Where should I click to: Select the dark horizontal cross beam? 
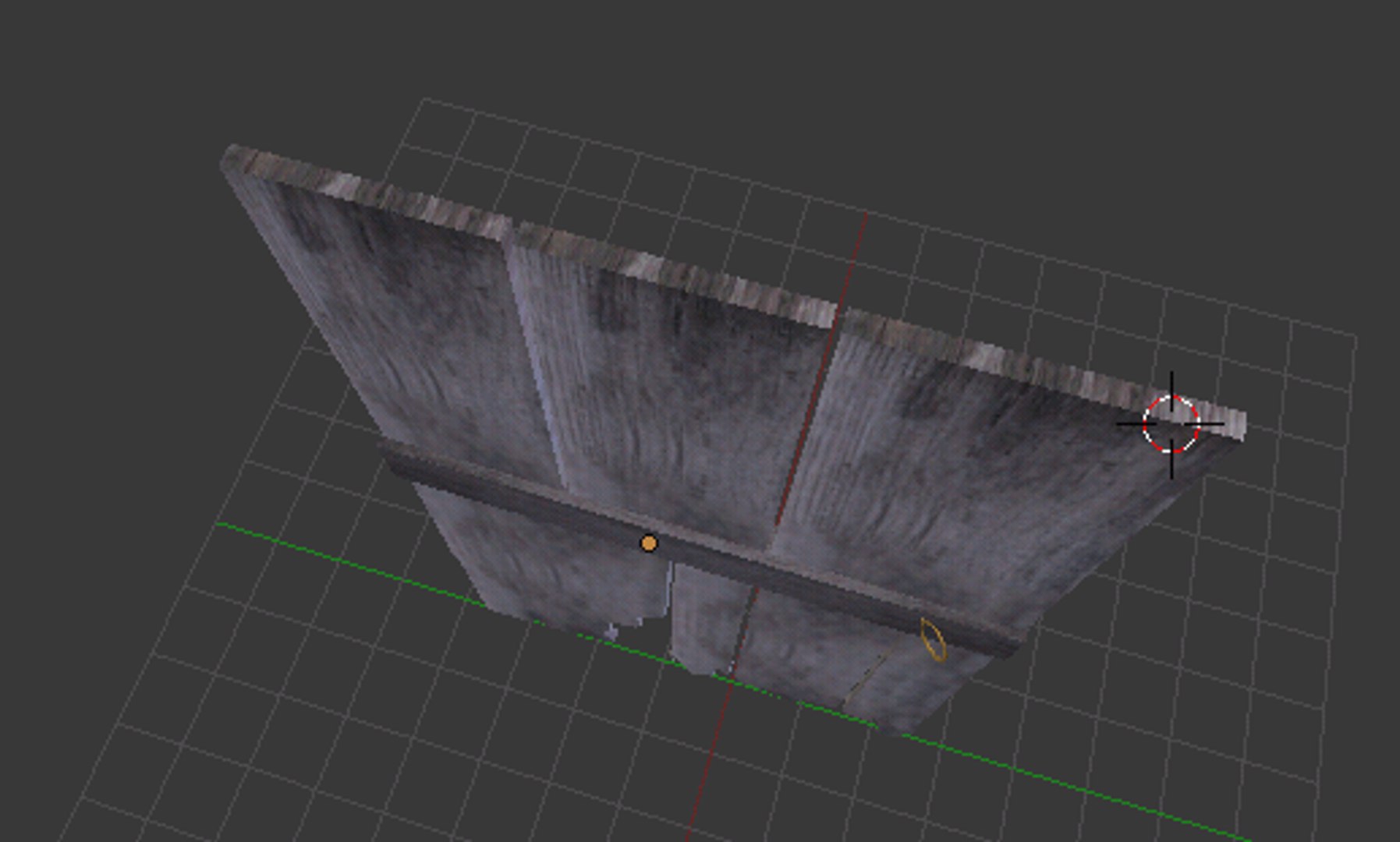point(702,551)
